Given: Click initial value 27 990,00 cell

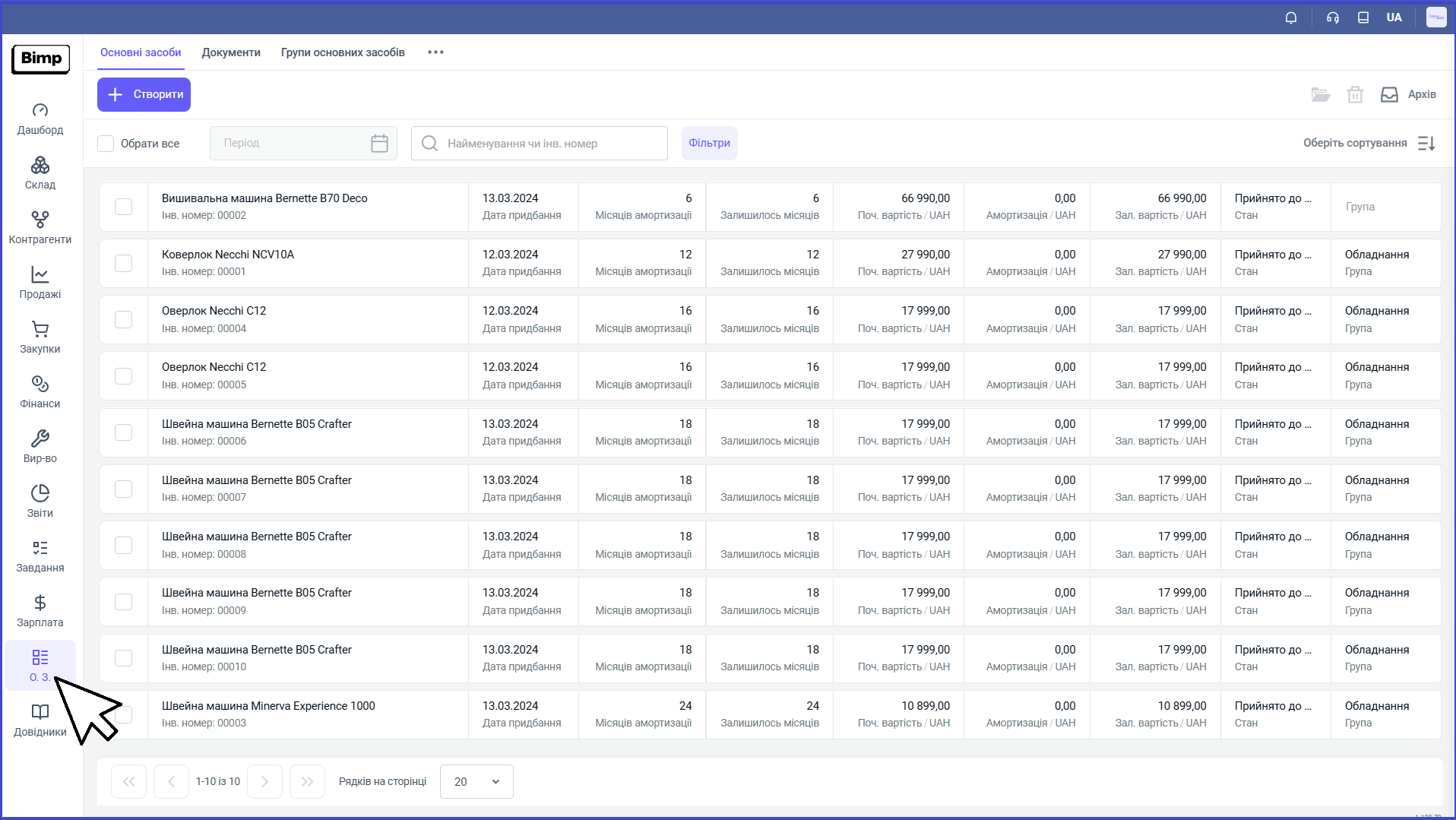Looking at the screenshot, I should tap(899, 263).
